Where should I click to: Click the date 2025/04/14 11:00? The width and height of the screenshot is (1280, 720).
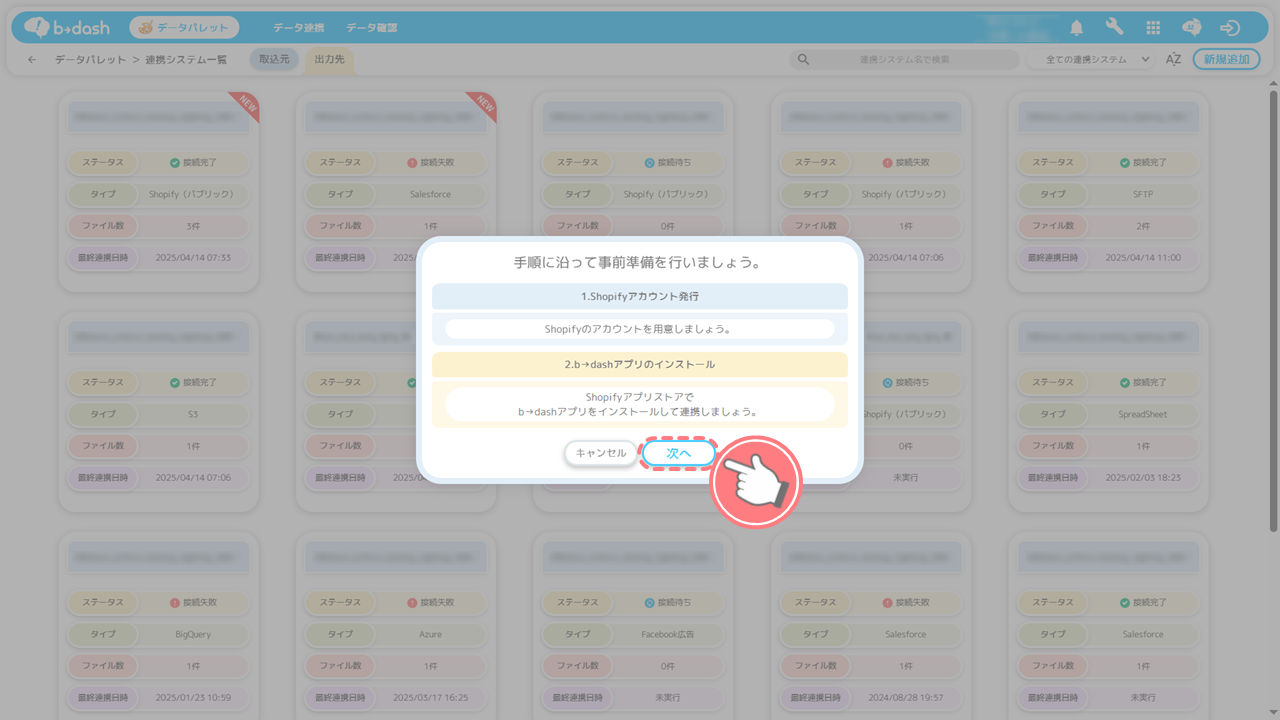point(1142,257)
